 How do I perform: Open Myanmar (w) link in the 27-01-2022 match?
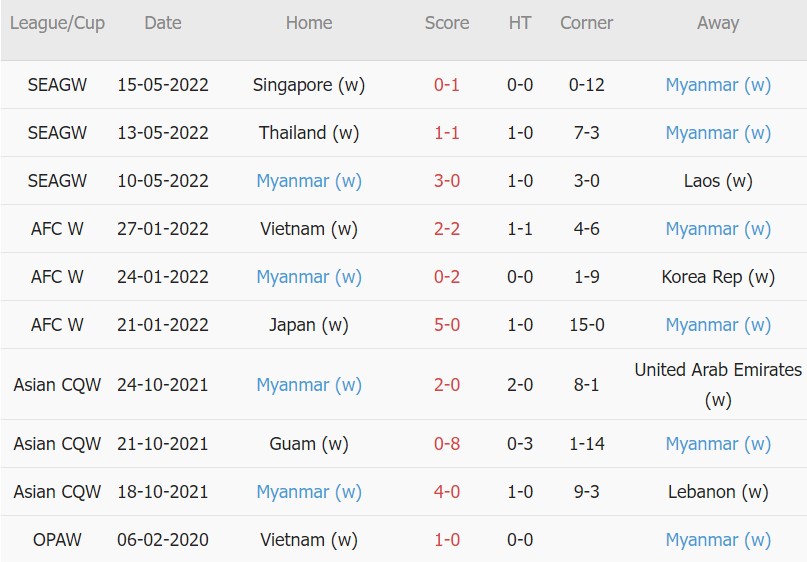pos(718,229)
